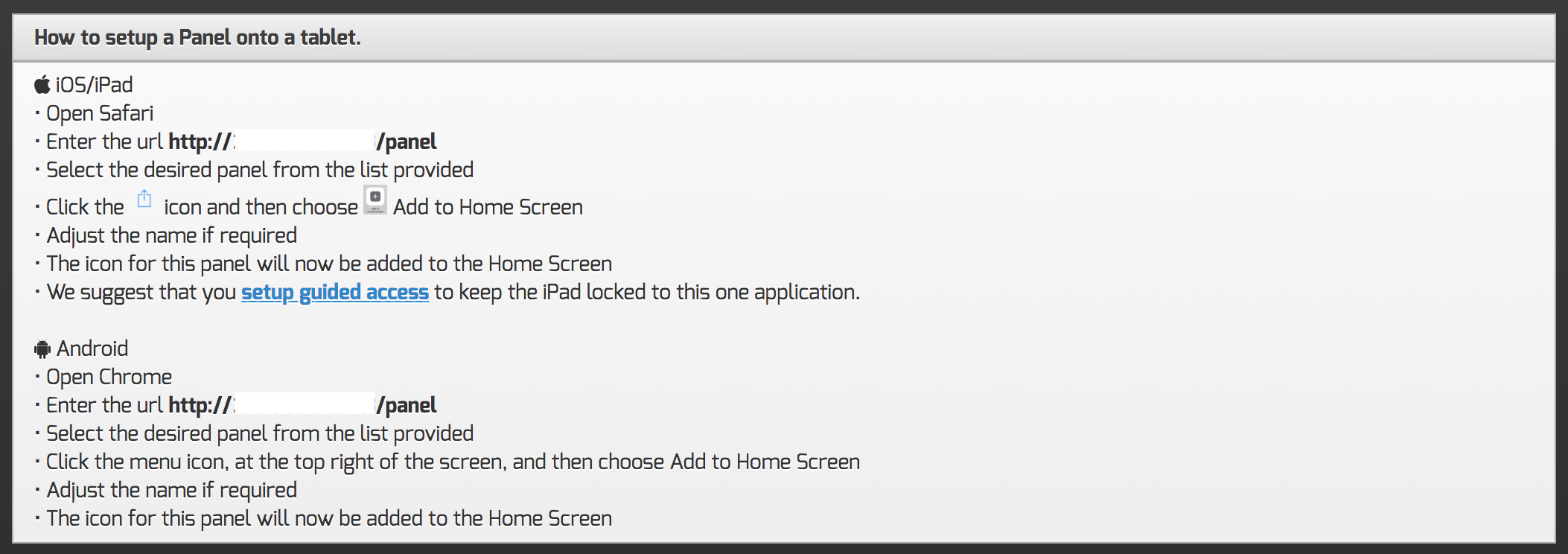Click the redacted URL under Android section
This screenshot has width=1568, height=554.
pyautogui.click(x=304, y=405)
